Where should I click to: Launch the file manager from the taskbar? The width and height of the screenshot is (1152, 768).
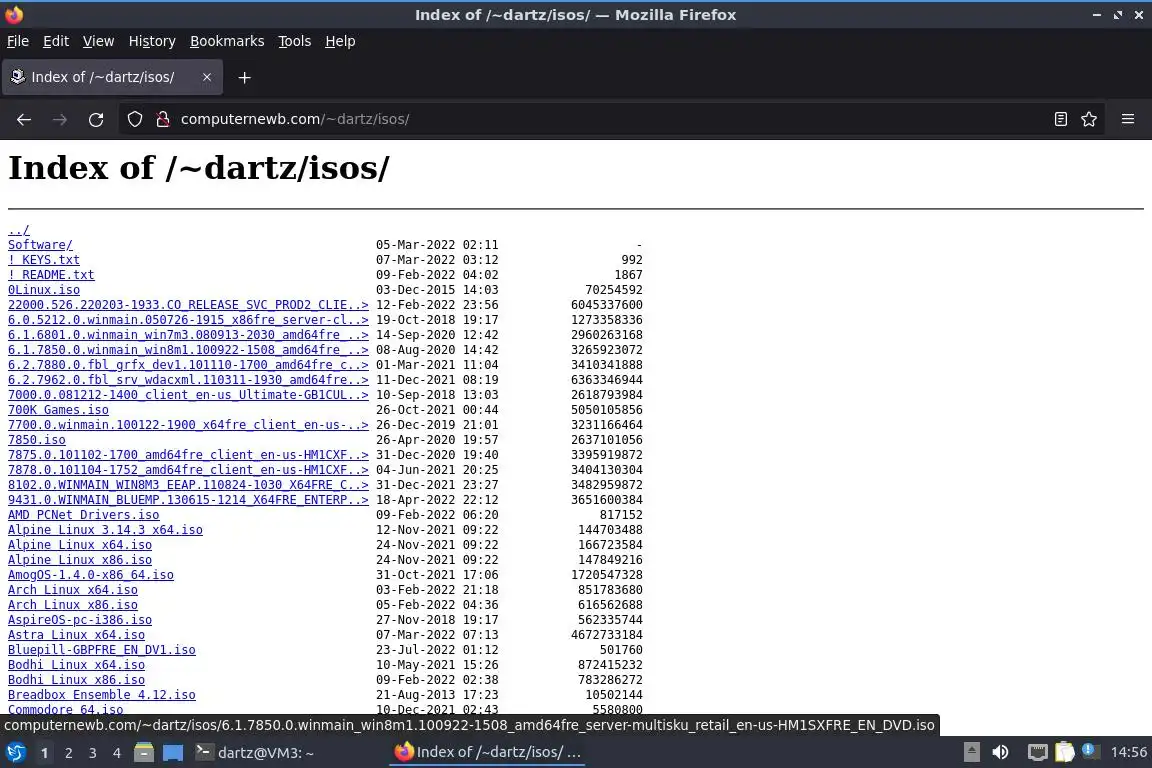[x=144, y=753]
